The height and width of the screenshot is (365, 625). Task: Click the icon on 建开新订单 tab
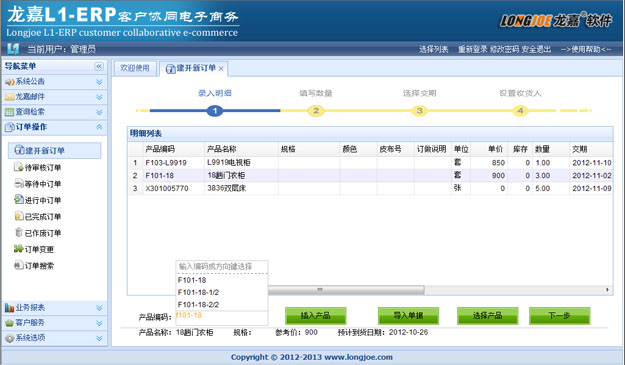170,69
